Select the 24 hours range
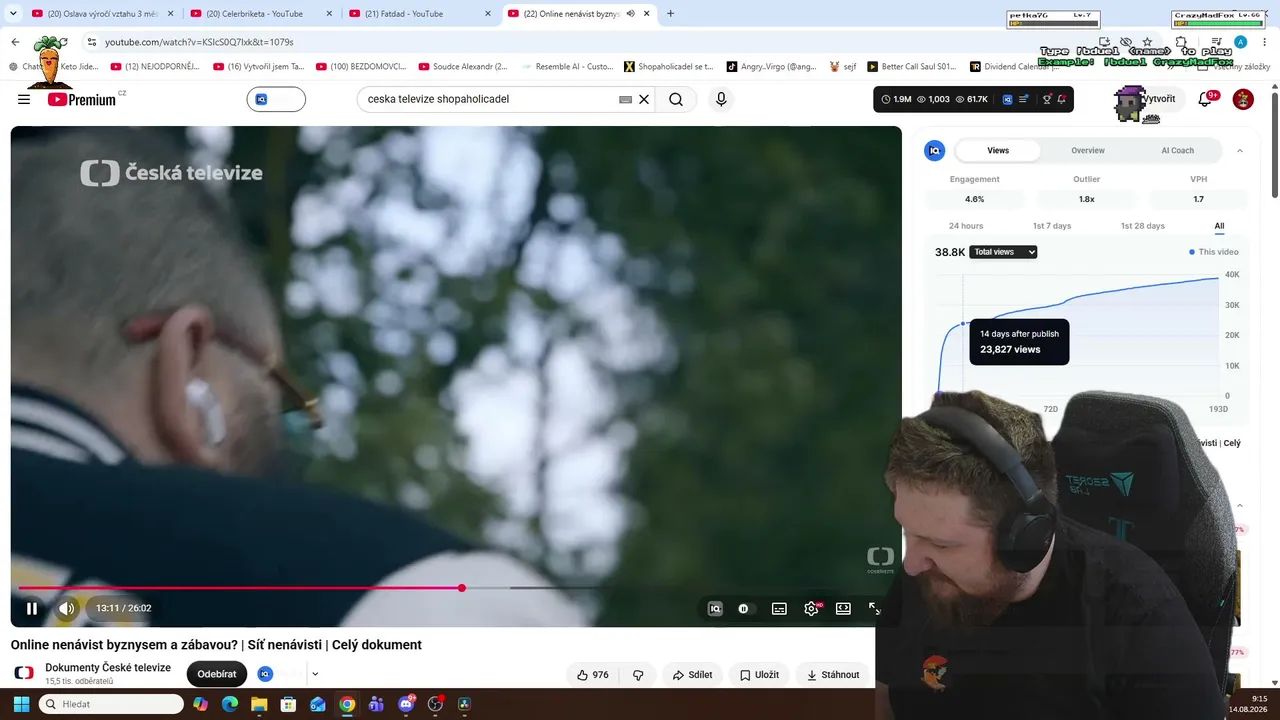This screenshot has height=720, width=1280. pos(966,226)
